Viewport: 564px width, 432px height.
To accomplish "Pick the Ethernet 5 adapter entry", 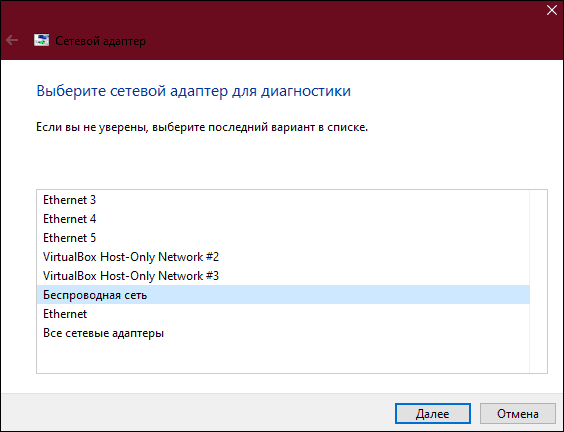I will 283,238.
